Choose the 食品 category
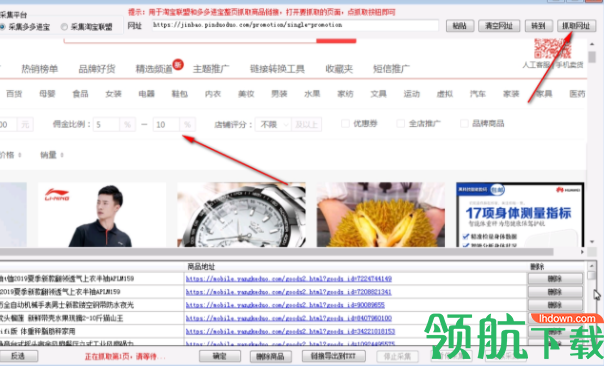 coord(81,94)
